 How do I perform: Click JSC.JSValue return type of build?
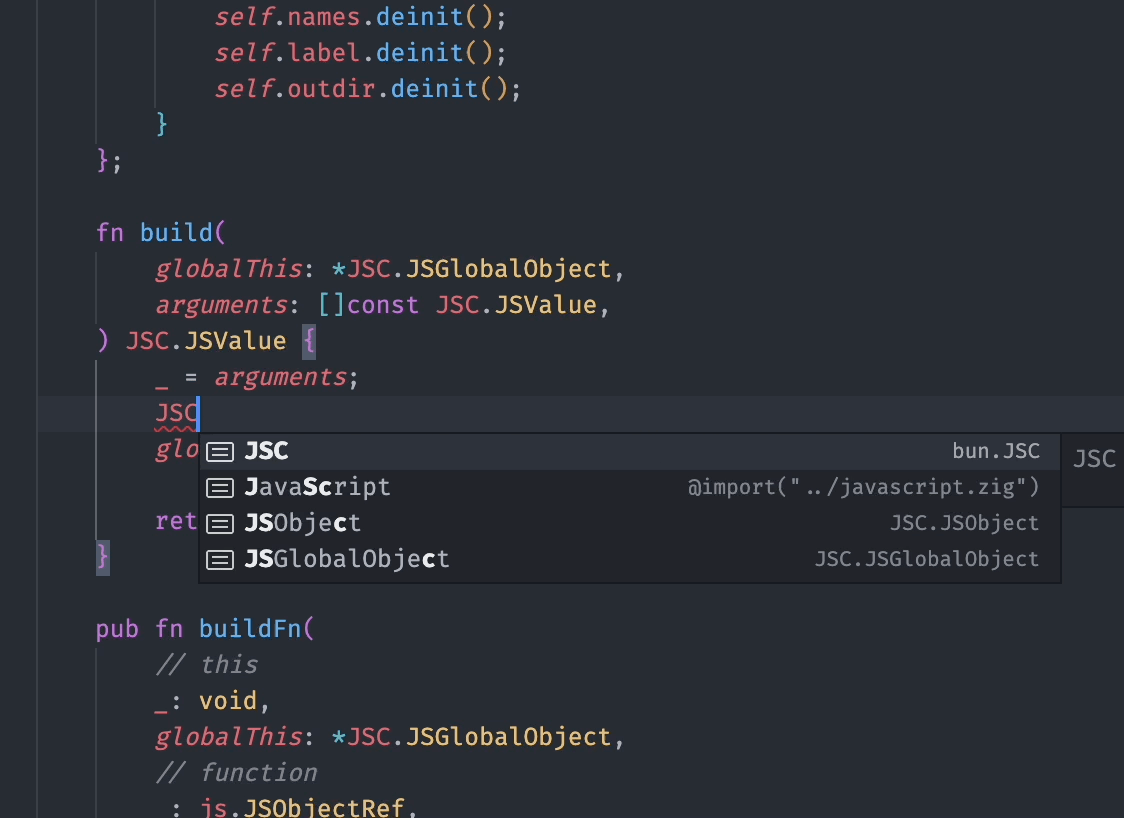206,341
